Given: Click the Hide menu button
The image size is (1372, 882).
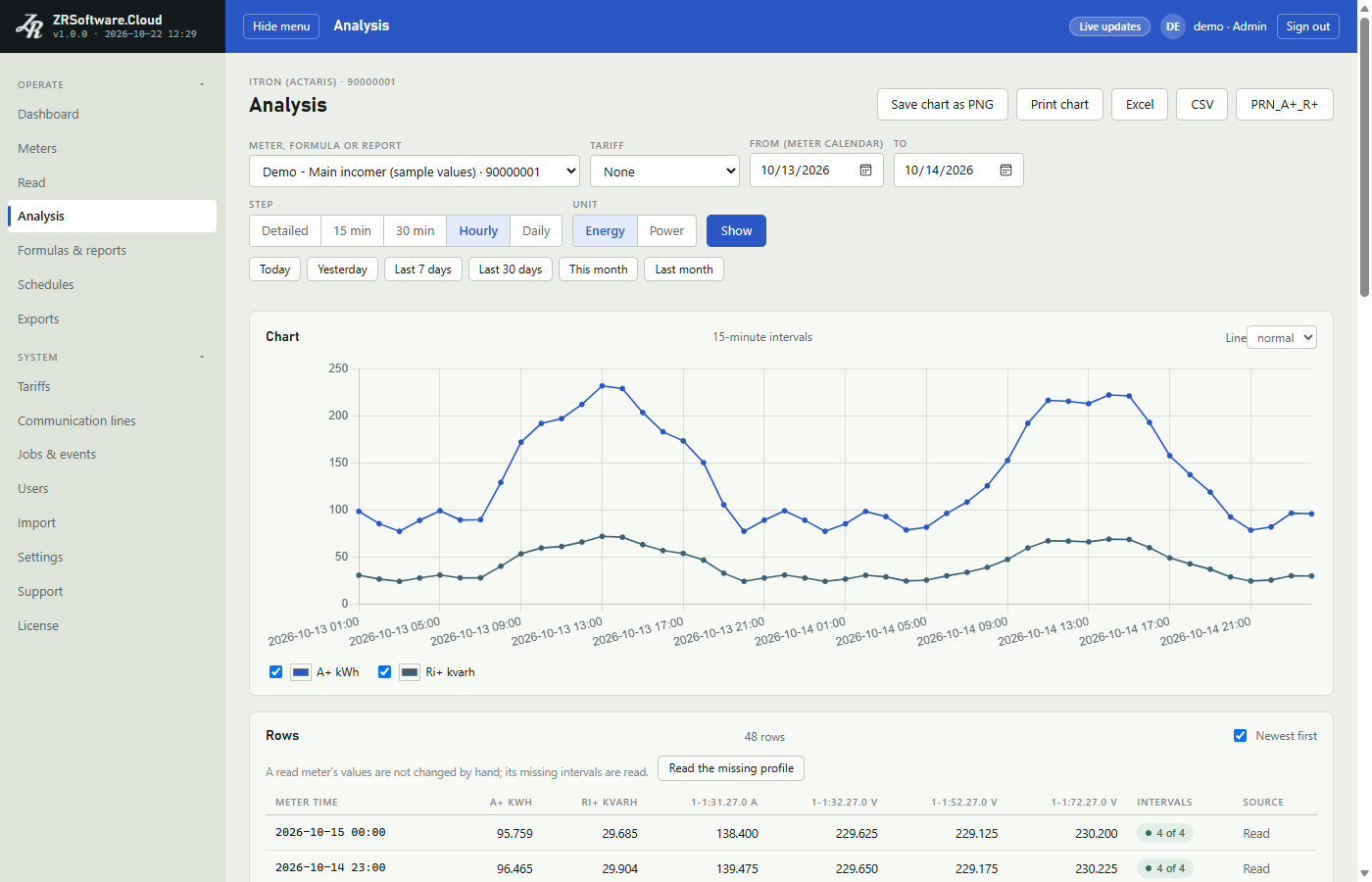Looking at the screenshot, I should click(281, 26).
